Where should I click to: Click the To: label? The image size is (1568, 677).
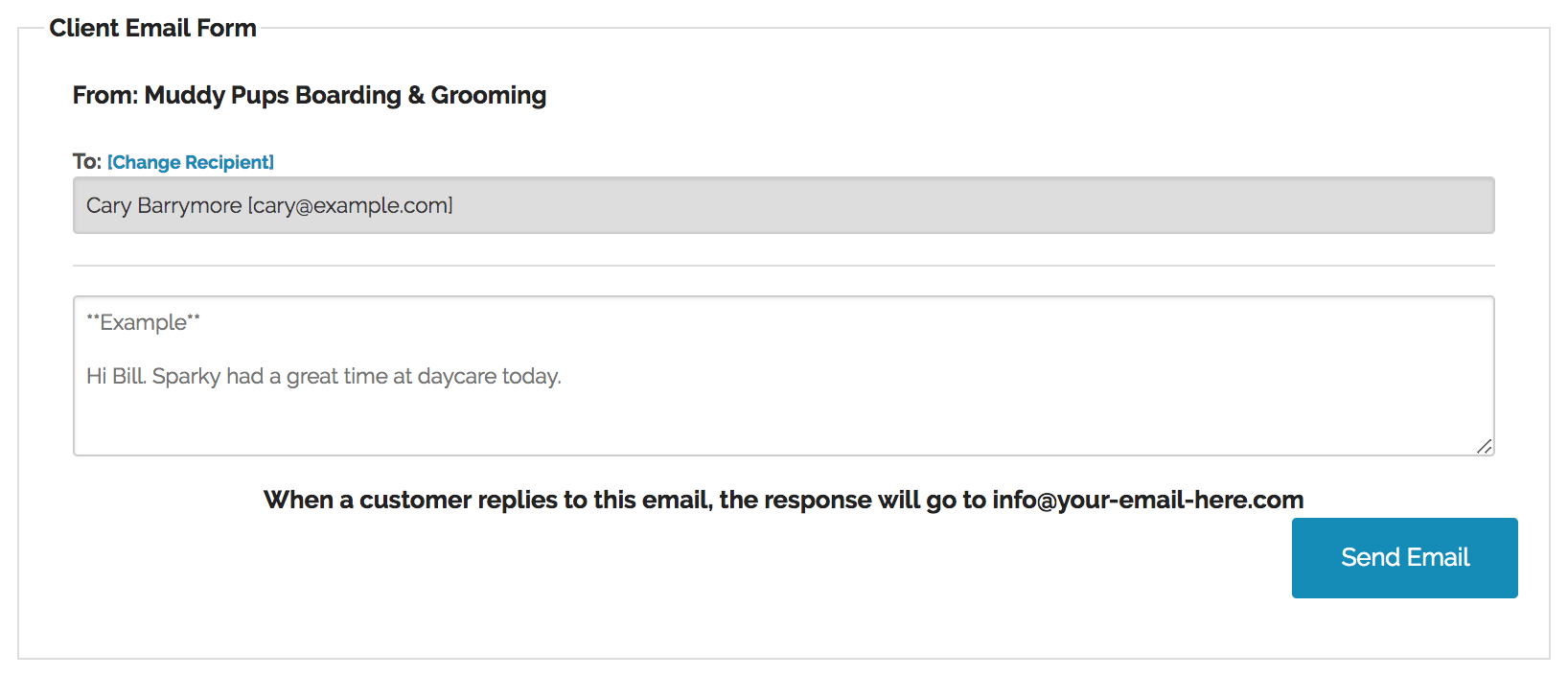(86, 161)
